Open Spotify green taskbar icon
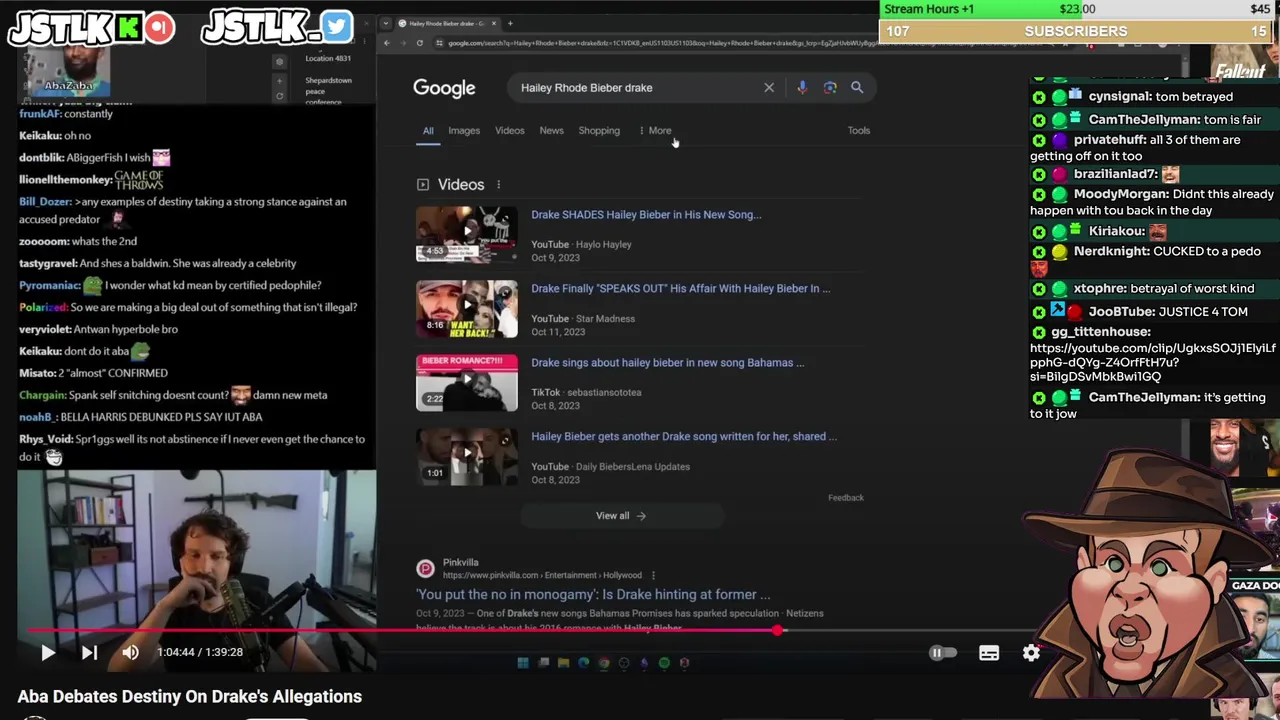Image resolution: width=1280 pixels, height=720 pixels. 664,662
